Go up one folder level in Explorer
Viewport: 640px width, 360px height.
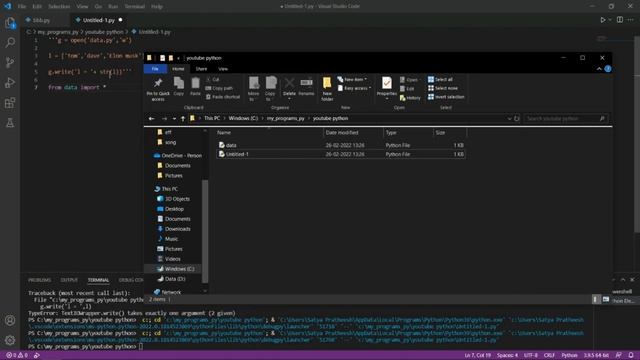click(183, 118)
